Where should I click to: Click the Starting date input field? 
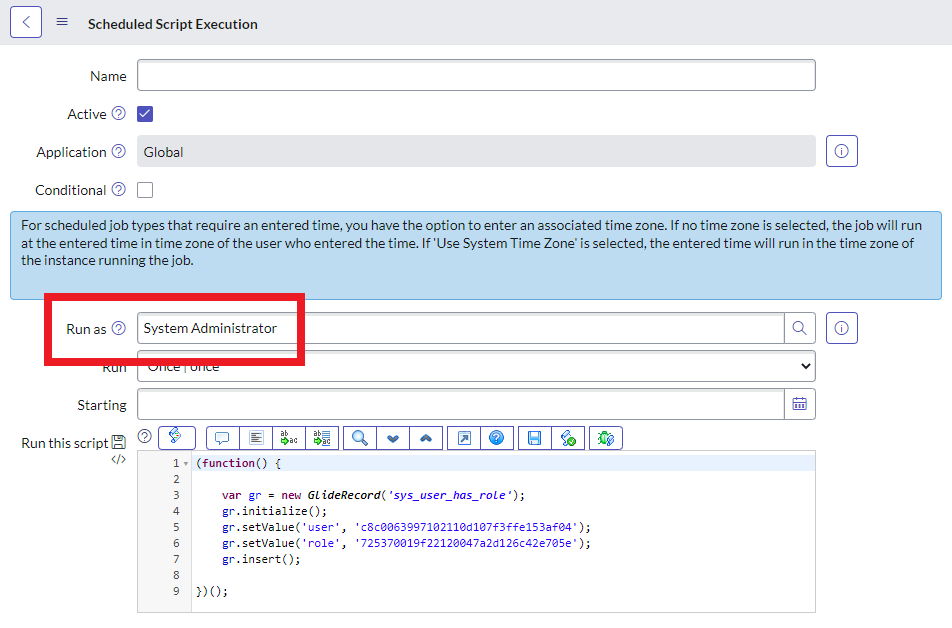[x=461, y=404]
